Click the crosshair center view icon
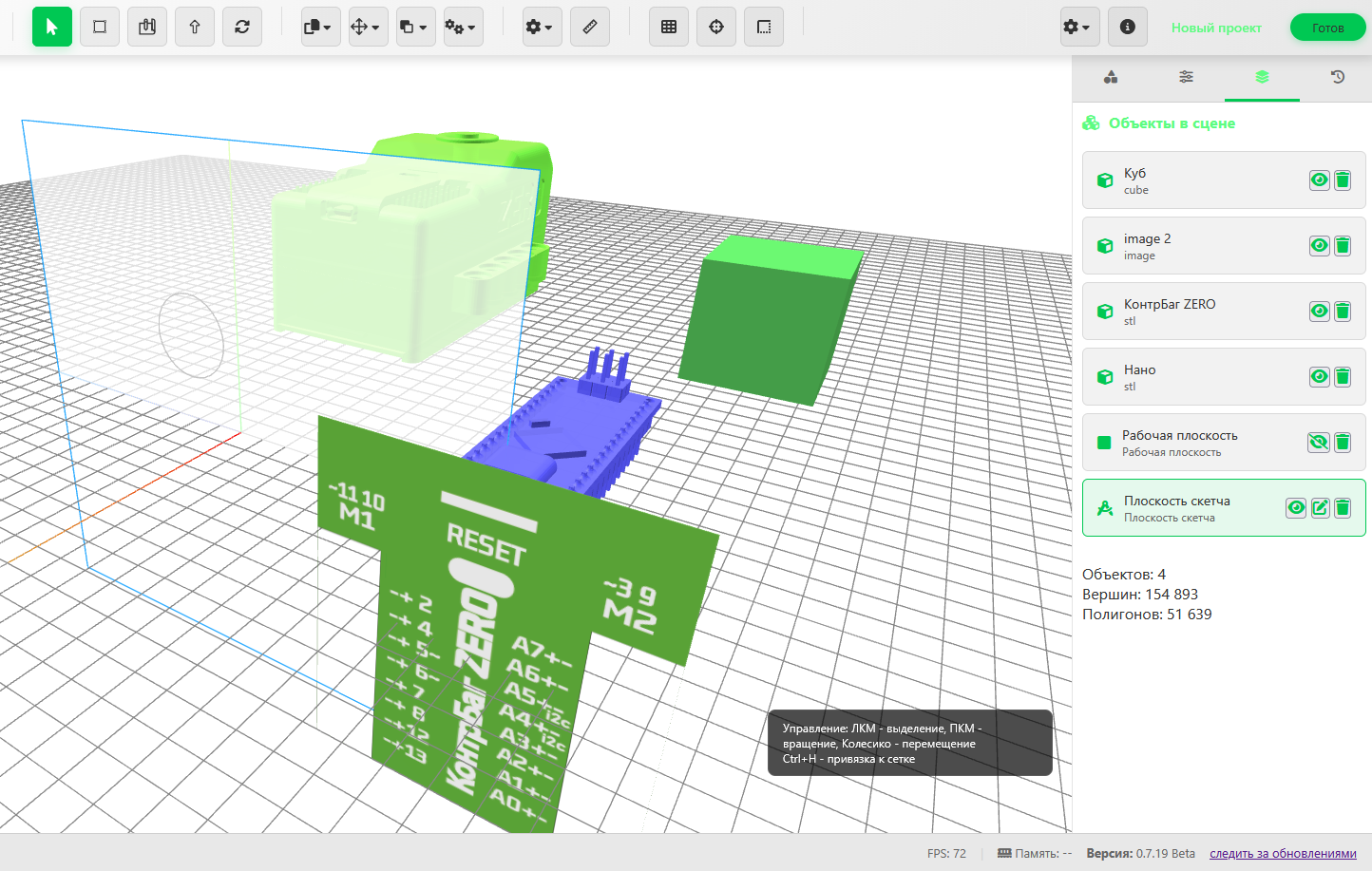The width and height of the screenshot is (1372, 871). point(716,27)
